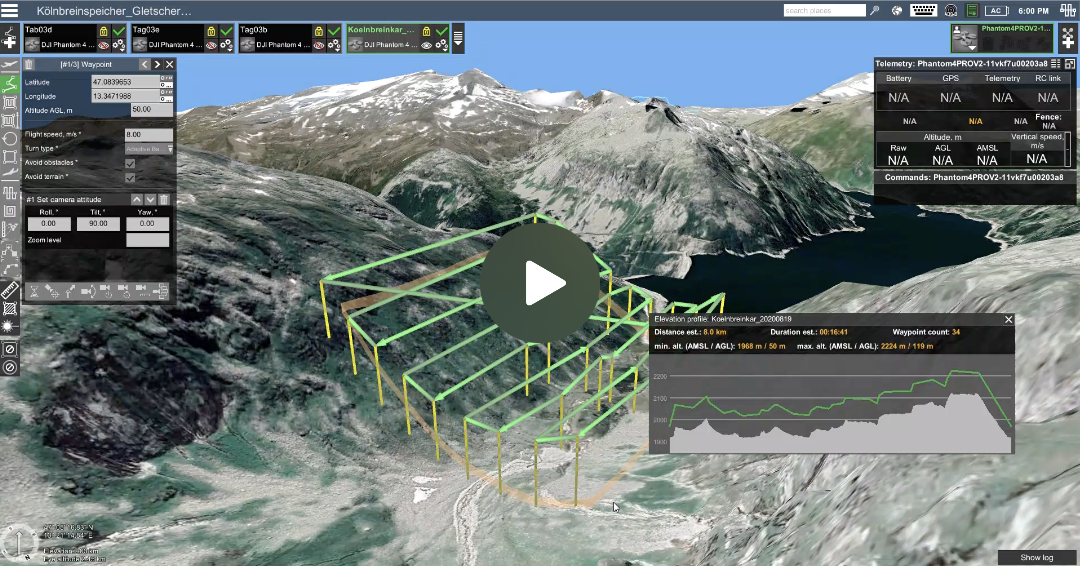Click the add vehicle icon top right
Image resolution: width=1080 pixels, height=568 pixels.
[1066, 38]
